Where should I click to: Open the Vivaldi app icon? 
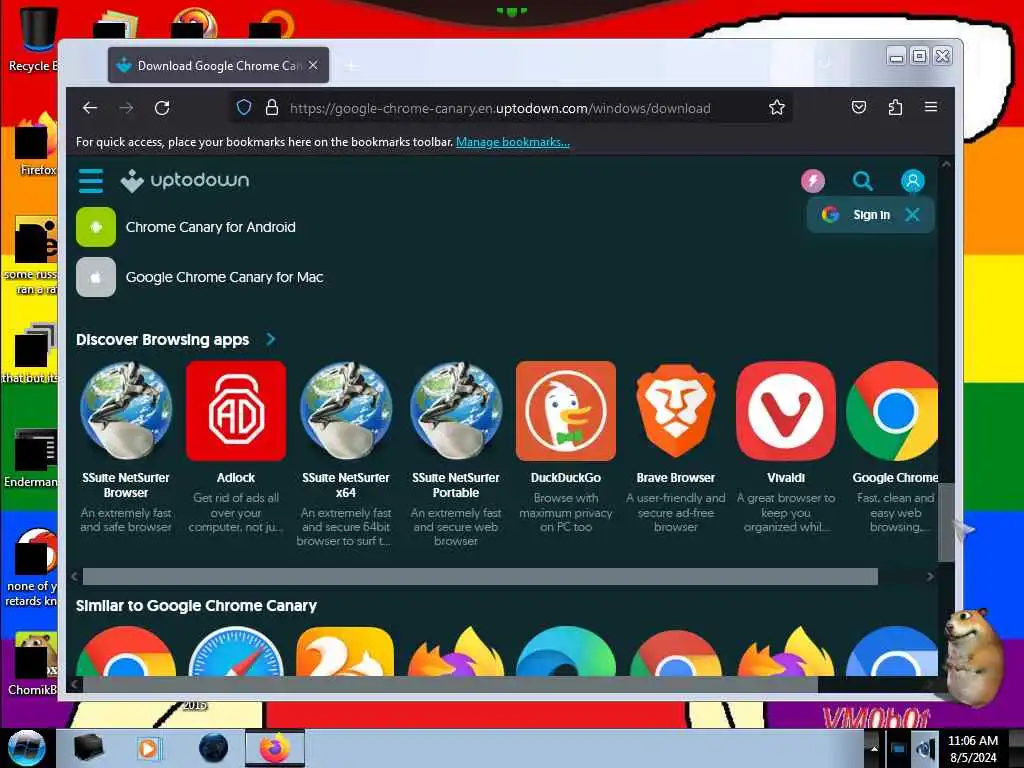click(x=786, y=411)
